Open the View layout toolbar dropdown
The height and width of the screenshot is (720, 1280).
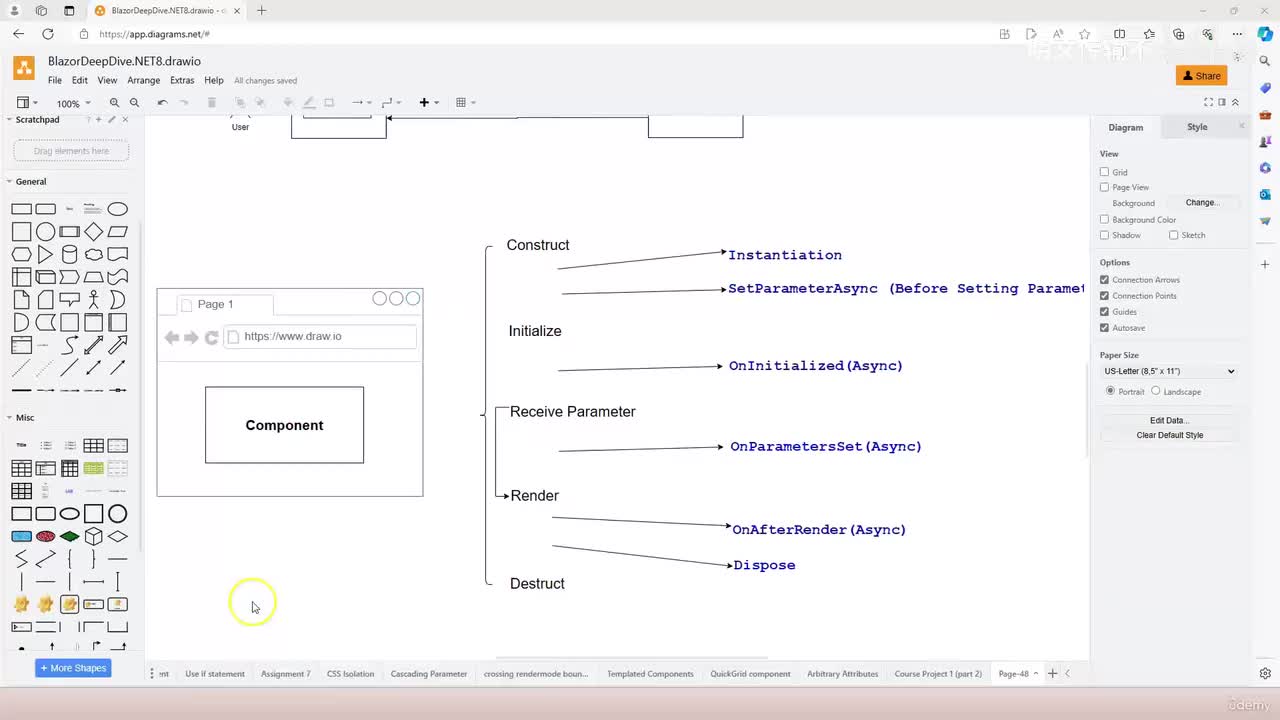click(x=27, y=103)
